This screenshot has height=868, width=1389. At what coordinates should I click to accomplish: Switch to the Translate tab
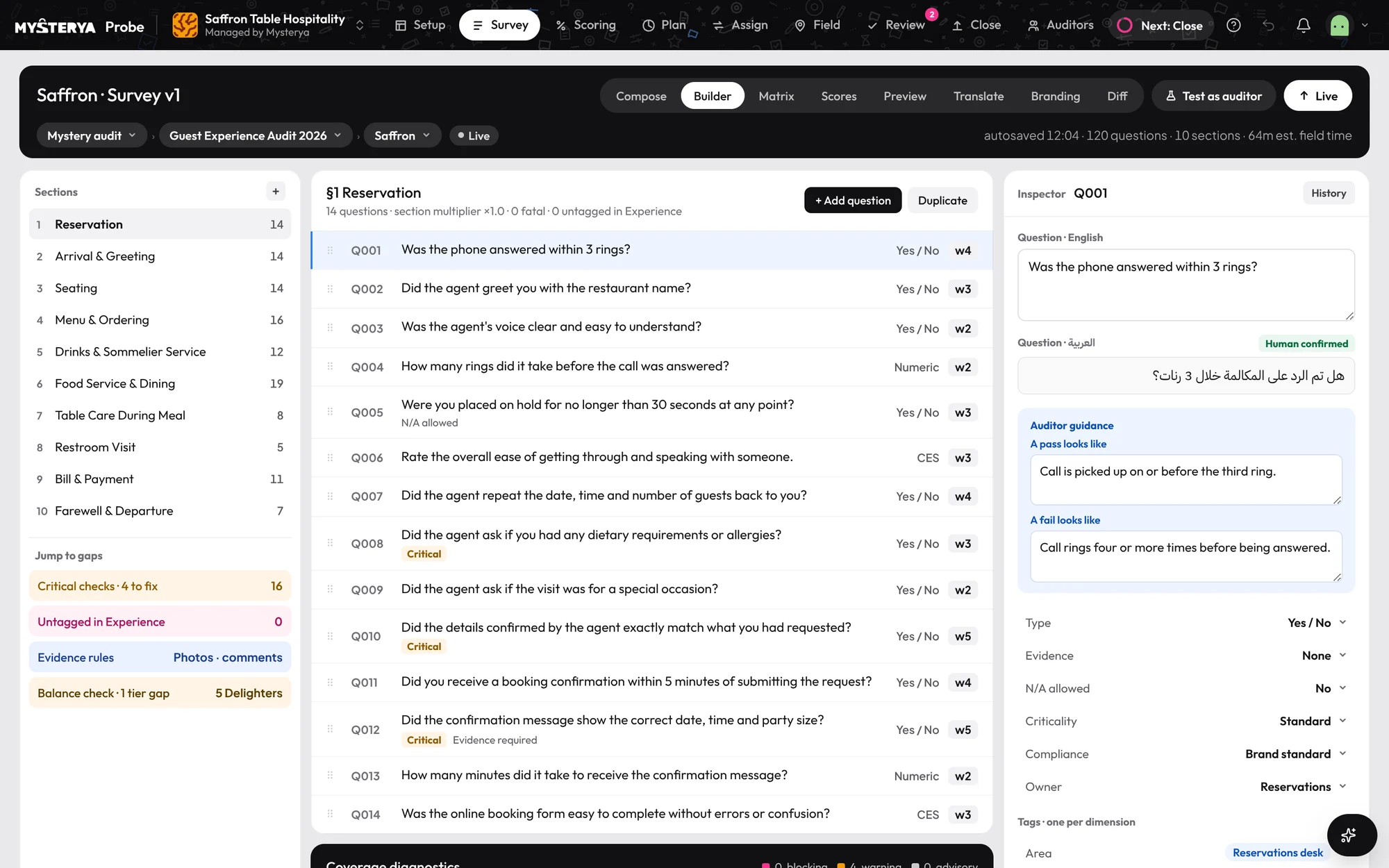pyautogui.click(x=978, y=96)
